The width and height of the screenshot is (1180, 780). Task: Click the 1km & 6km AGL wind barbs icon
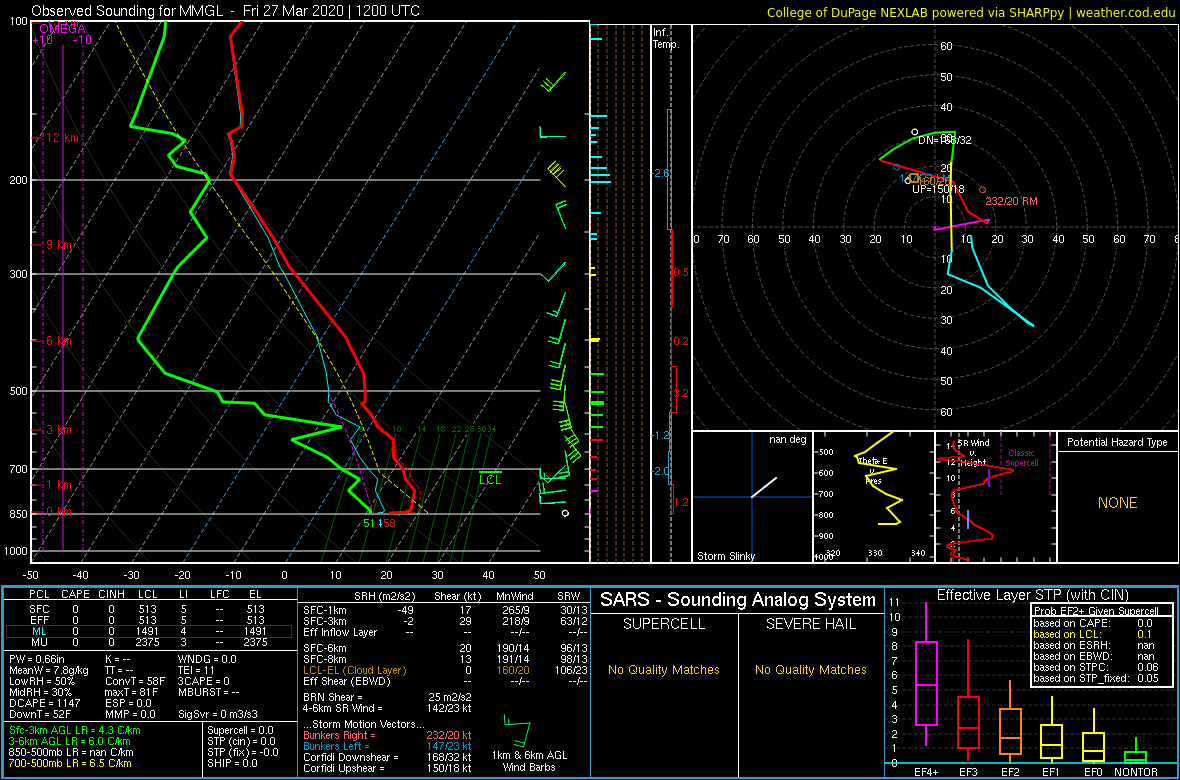coord(518,730)
